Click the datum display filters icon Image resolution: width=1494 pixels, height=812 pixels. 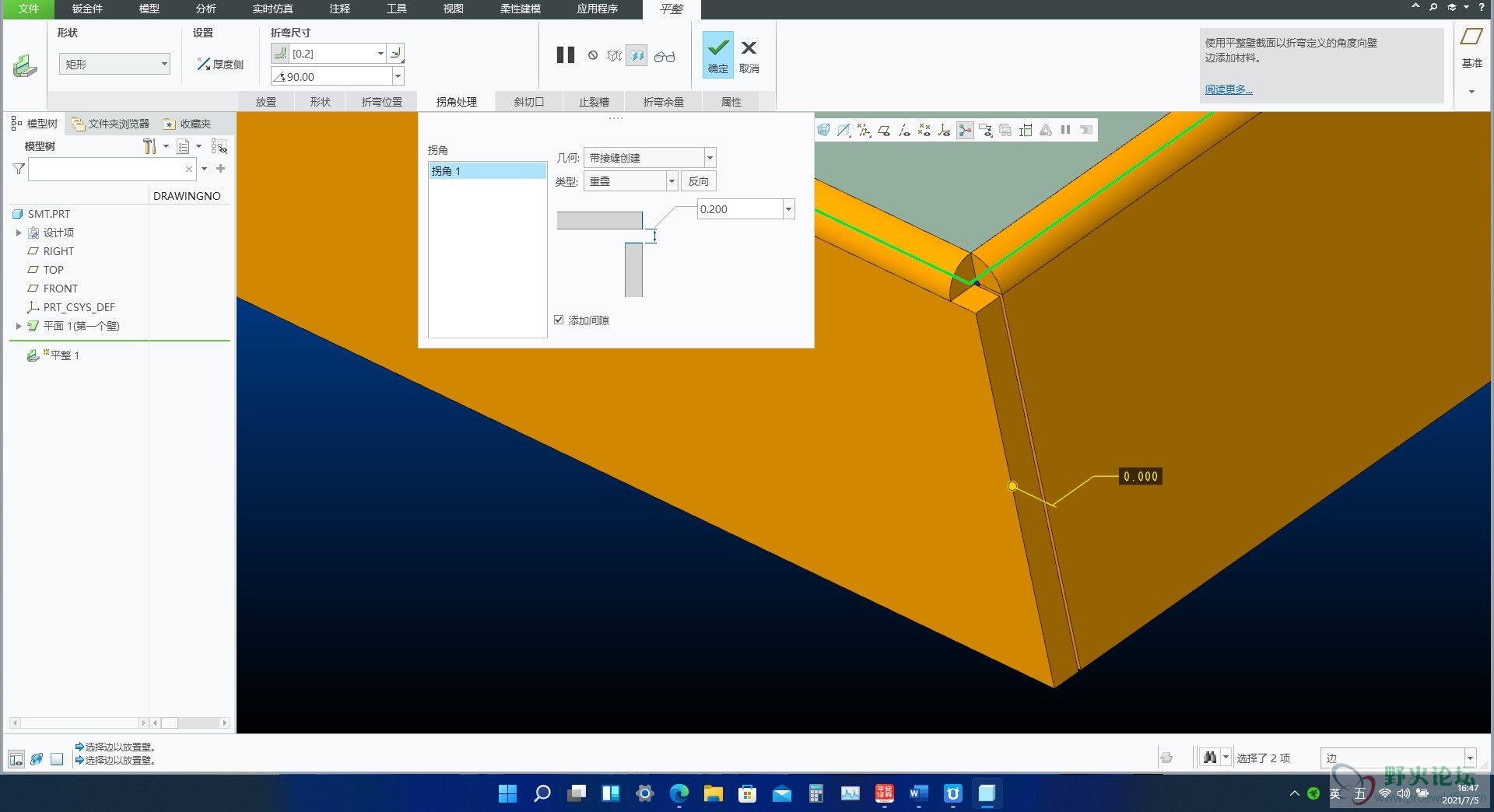click(864, 130)
